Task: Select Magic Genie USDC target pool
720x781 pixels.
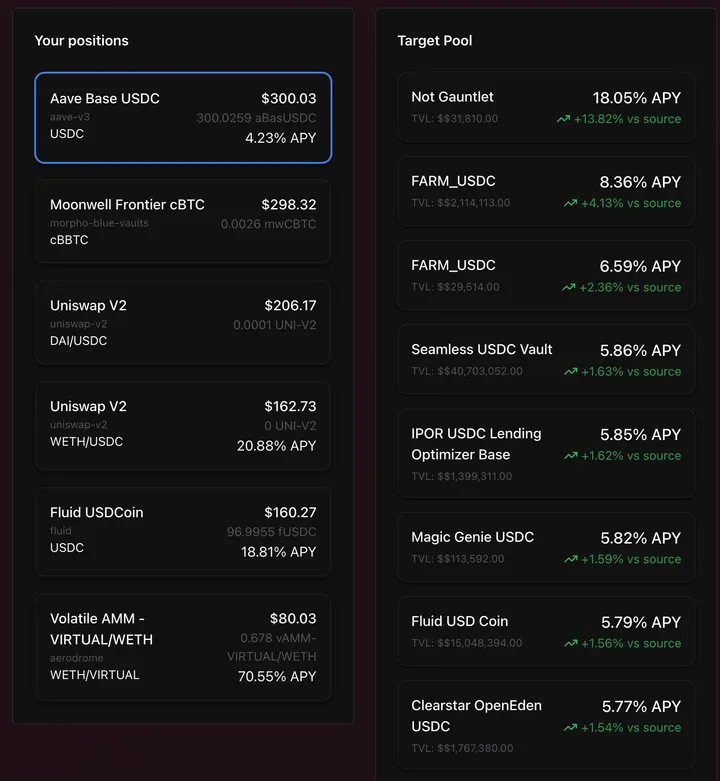Action: pos(546,547)
